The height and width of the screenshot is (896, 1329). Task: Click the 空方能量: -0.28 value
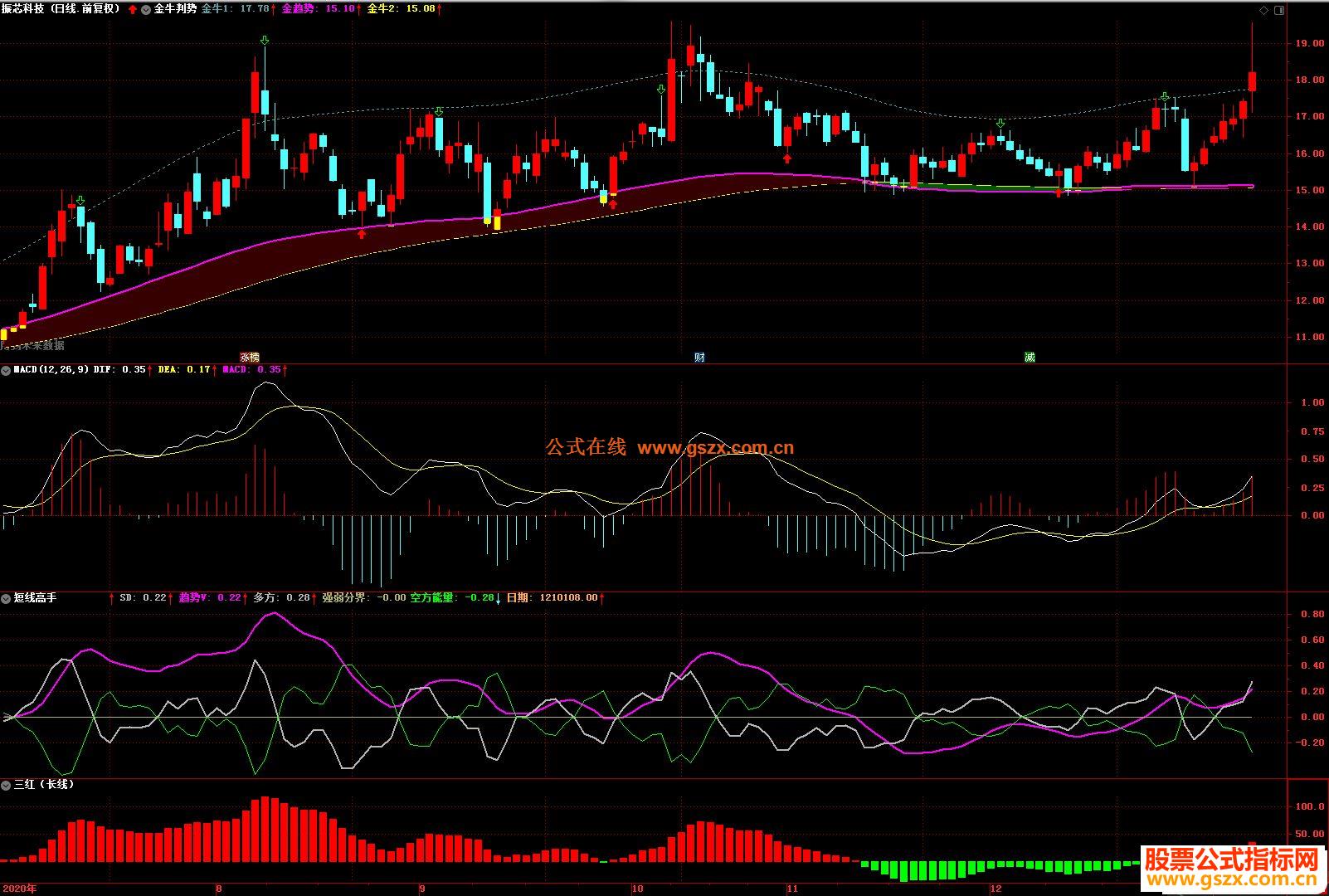pos(452,597)
